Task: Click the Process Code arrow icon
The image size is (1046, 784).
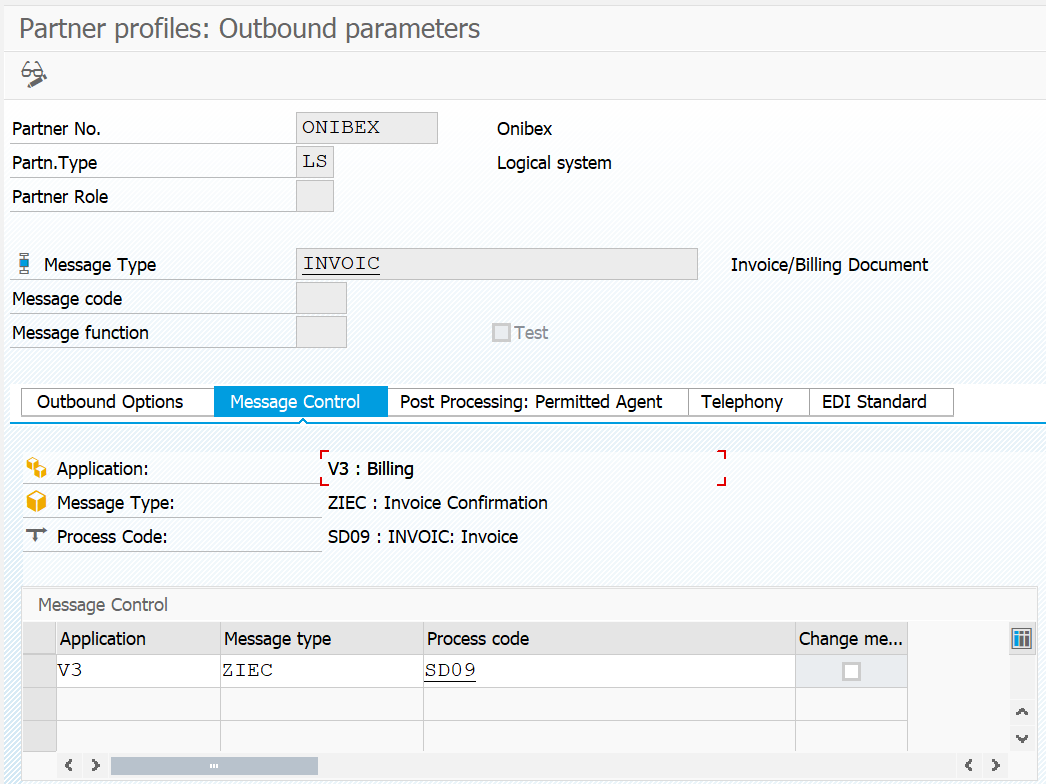Action: pos(37,536)
